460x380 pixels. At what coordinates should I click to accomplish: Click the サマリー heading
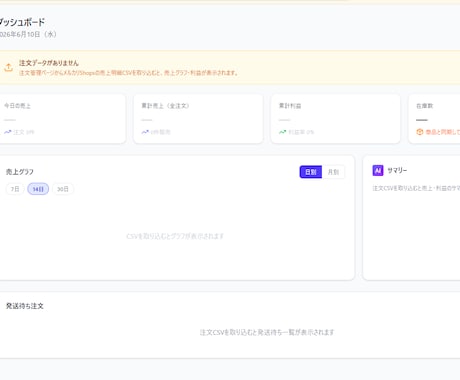[397, 170]
